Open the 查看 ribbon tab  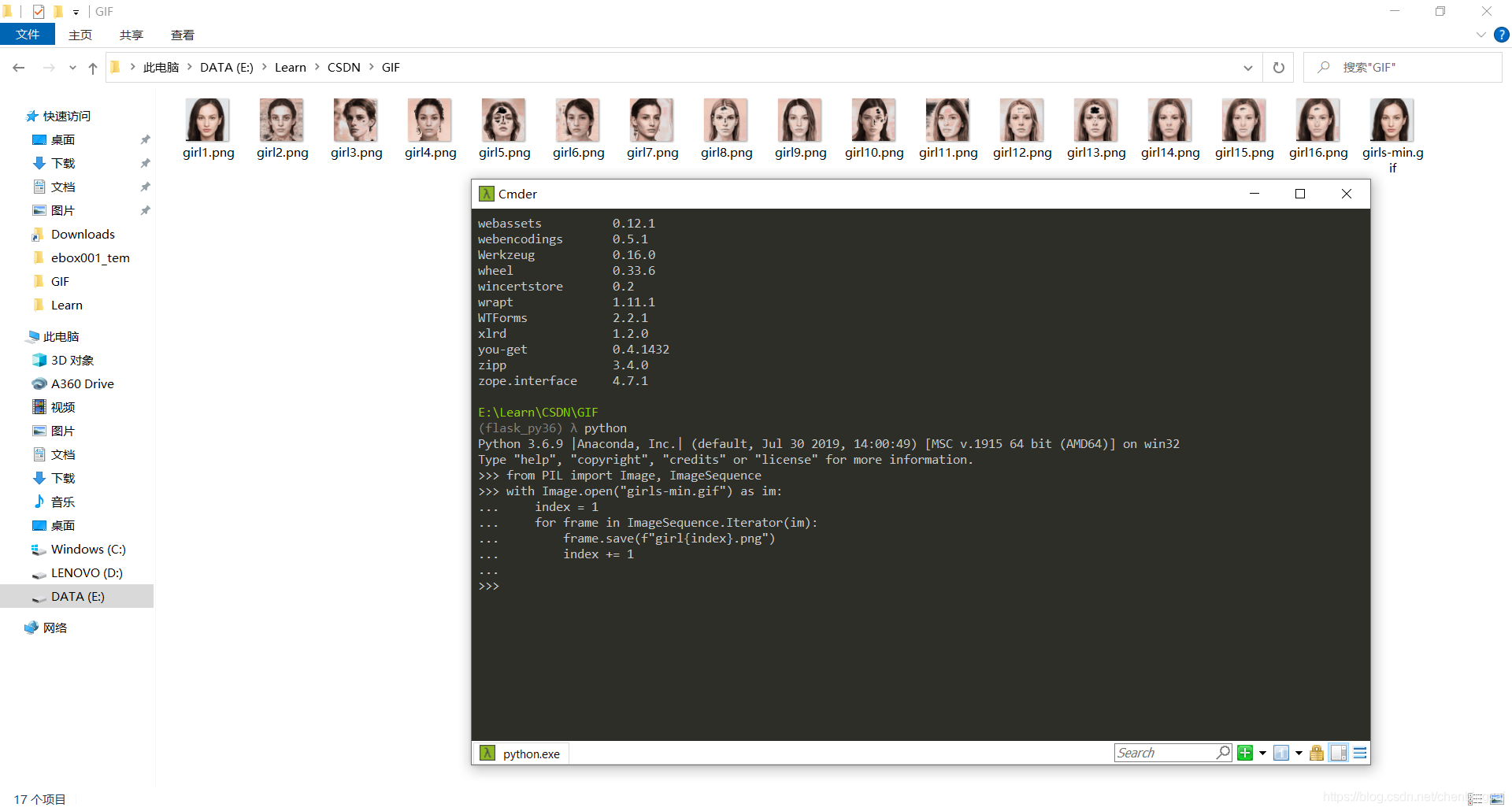pyautogui.click(x=183, y=35)
